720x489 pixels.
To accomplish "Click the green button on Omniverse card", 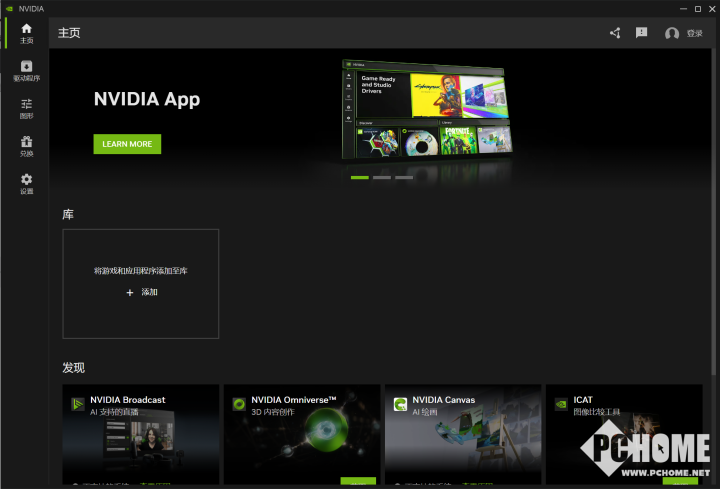I will pyautogui.click(x=358, y=481).
